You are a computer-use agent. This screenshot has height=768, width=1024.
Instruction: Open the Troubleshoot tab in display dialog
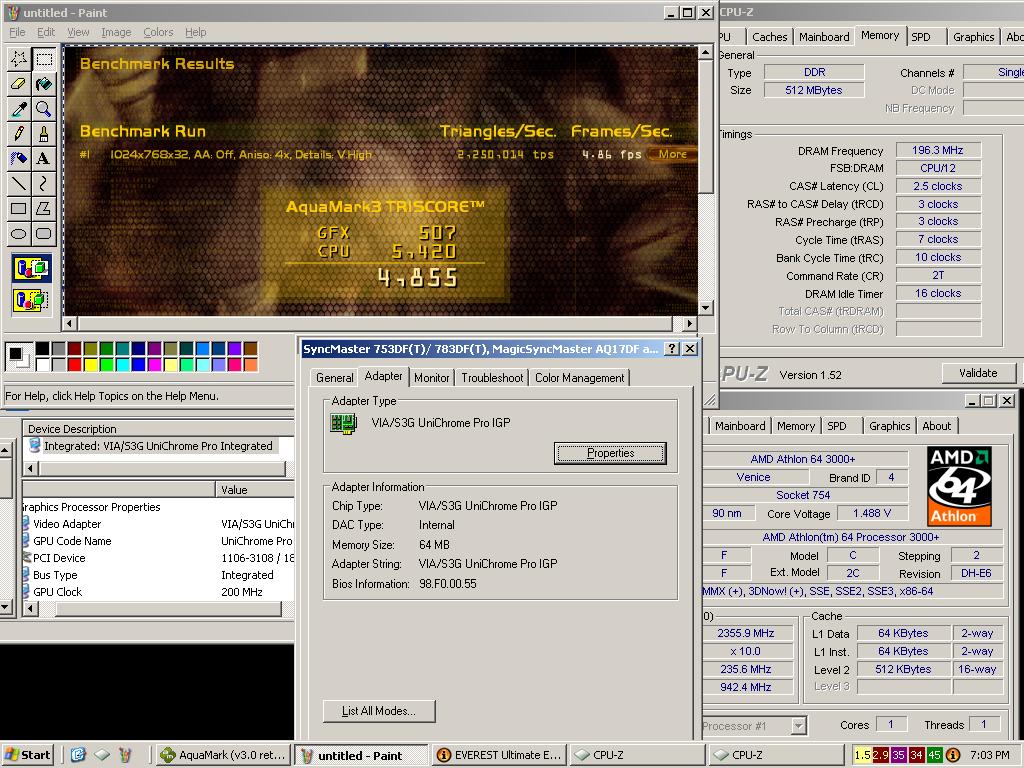click(492, 377)
